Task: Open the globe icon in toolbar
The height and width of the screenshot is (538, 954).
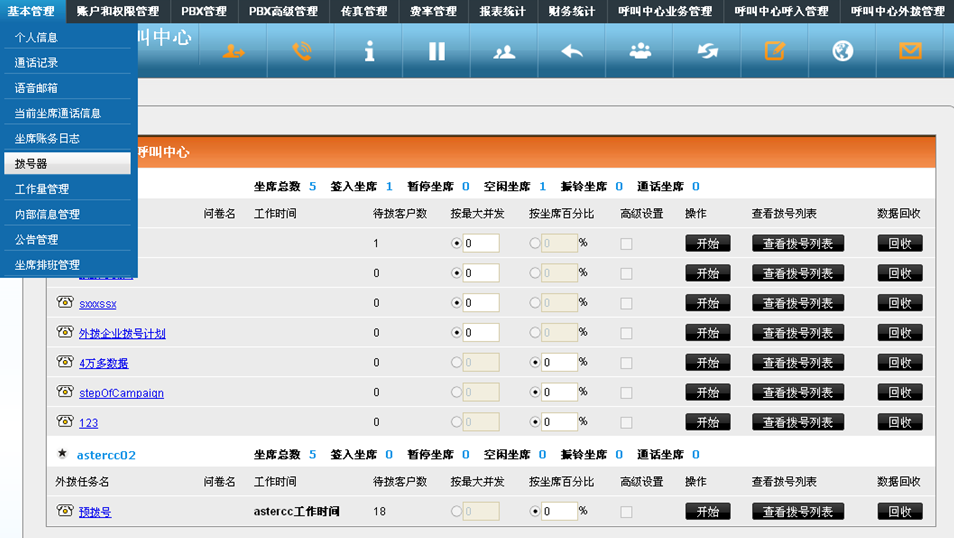Action: click(x=843, y=51)
